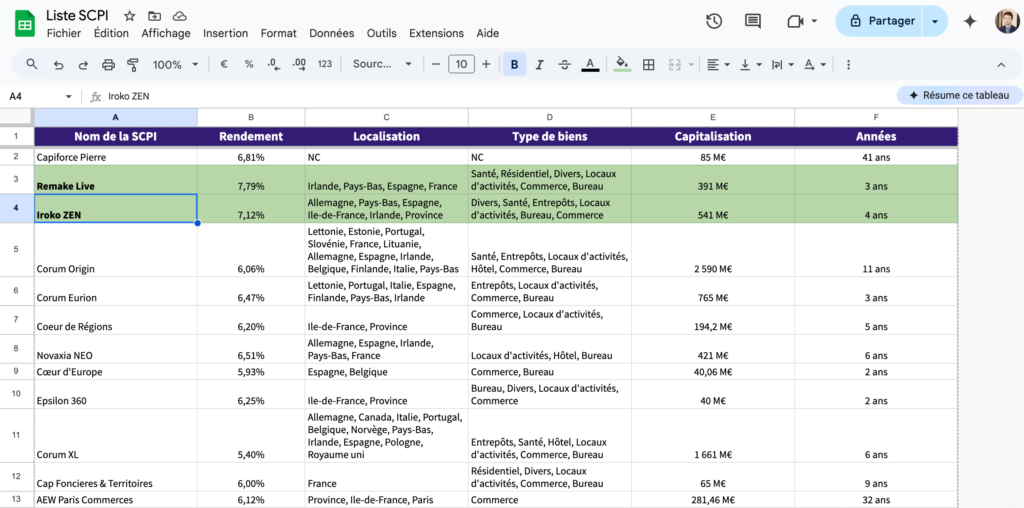Click the select all corner box
This screenshot has width=1024, height=508.
tap(16, 118)
